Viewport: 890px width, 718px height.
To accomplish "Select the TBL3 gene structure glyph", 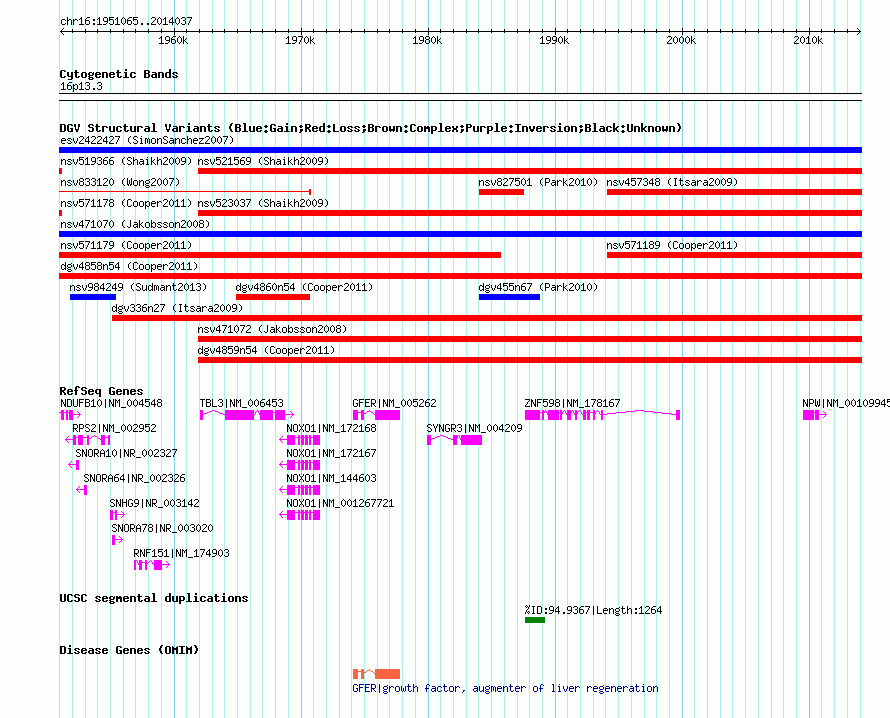I will click(x=247, y=415).
